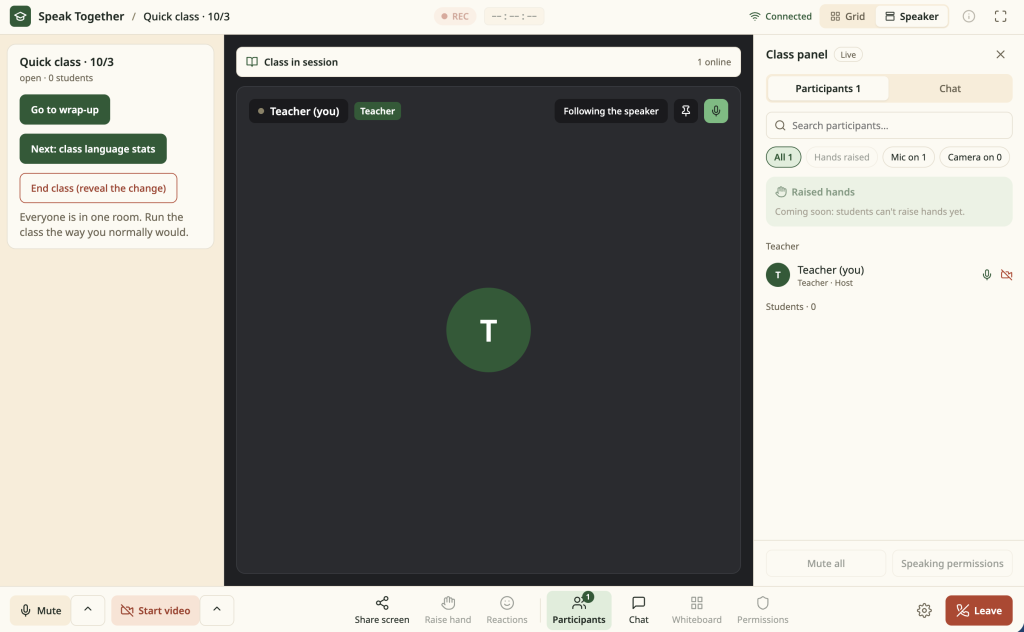Switch to Grid view

(848, 16)
